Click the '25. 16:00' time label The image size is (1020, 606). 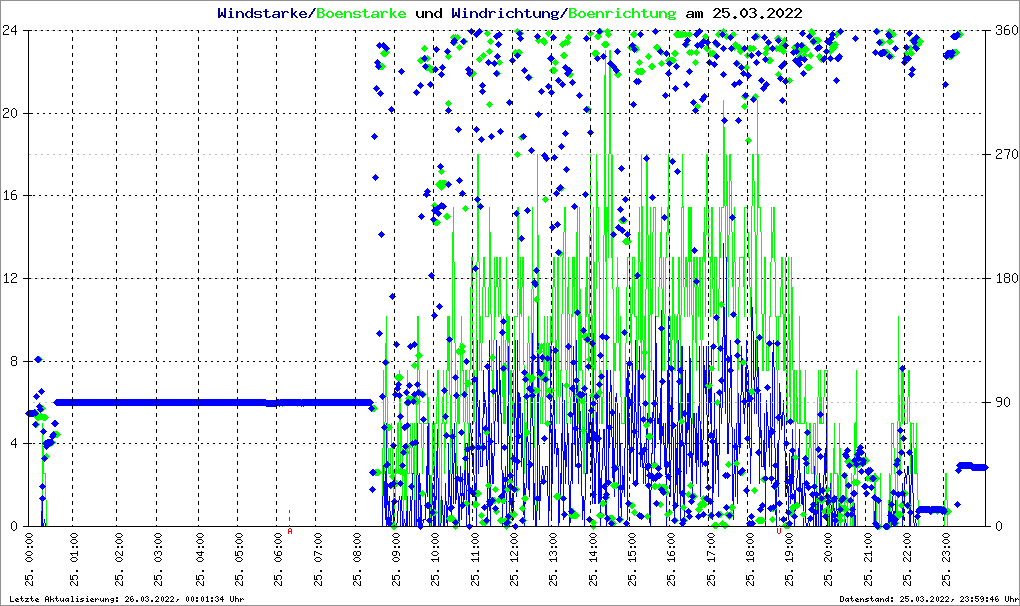tap(671, 559)
